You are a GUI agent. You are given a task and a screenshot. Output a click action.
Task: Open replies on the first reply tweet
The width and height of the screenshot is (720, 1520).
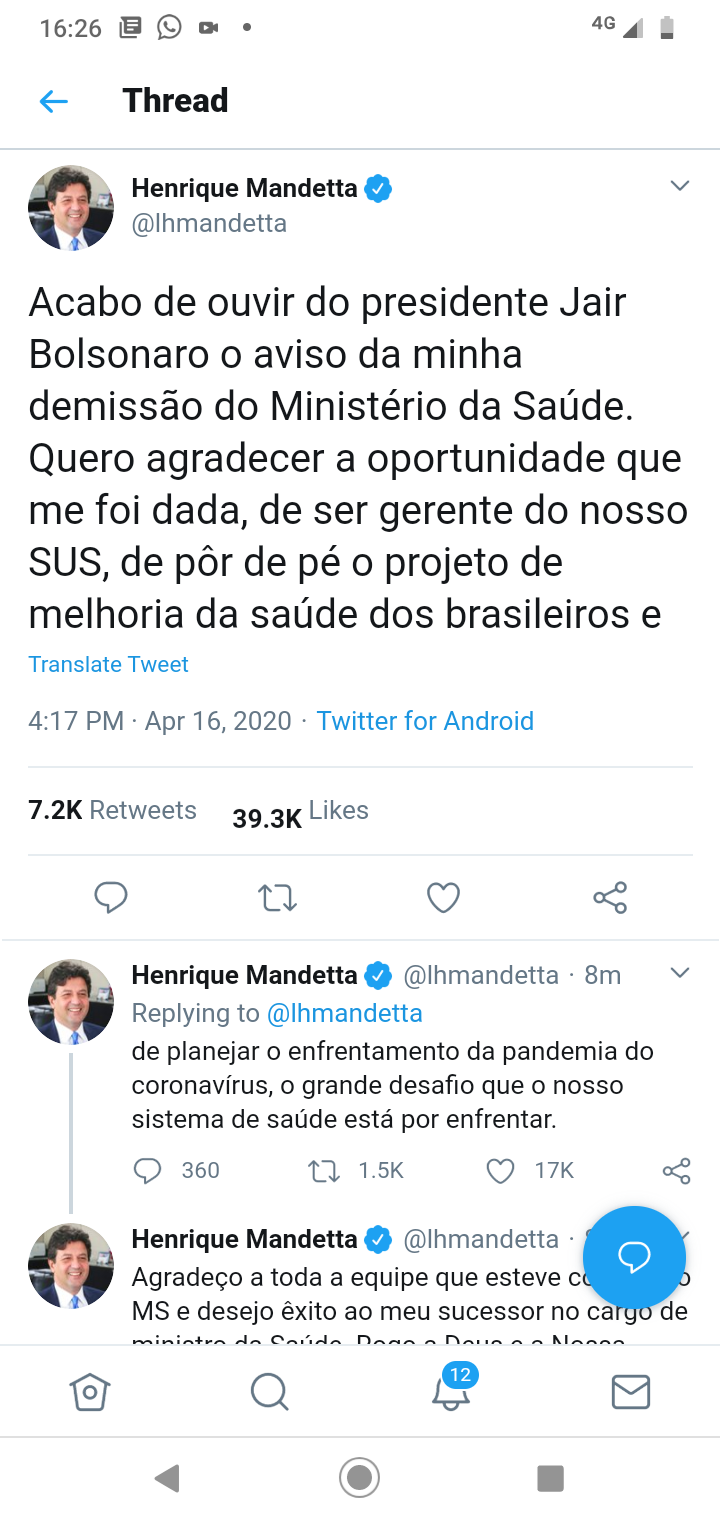click(x=146, y=1170)
